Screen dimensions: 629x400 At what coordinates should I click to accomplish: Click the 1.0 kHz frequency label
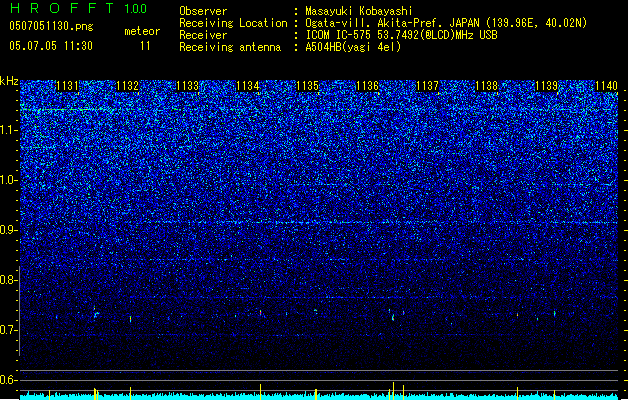(x=9, y=180)
